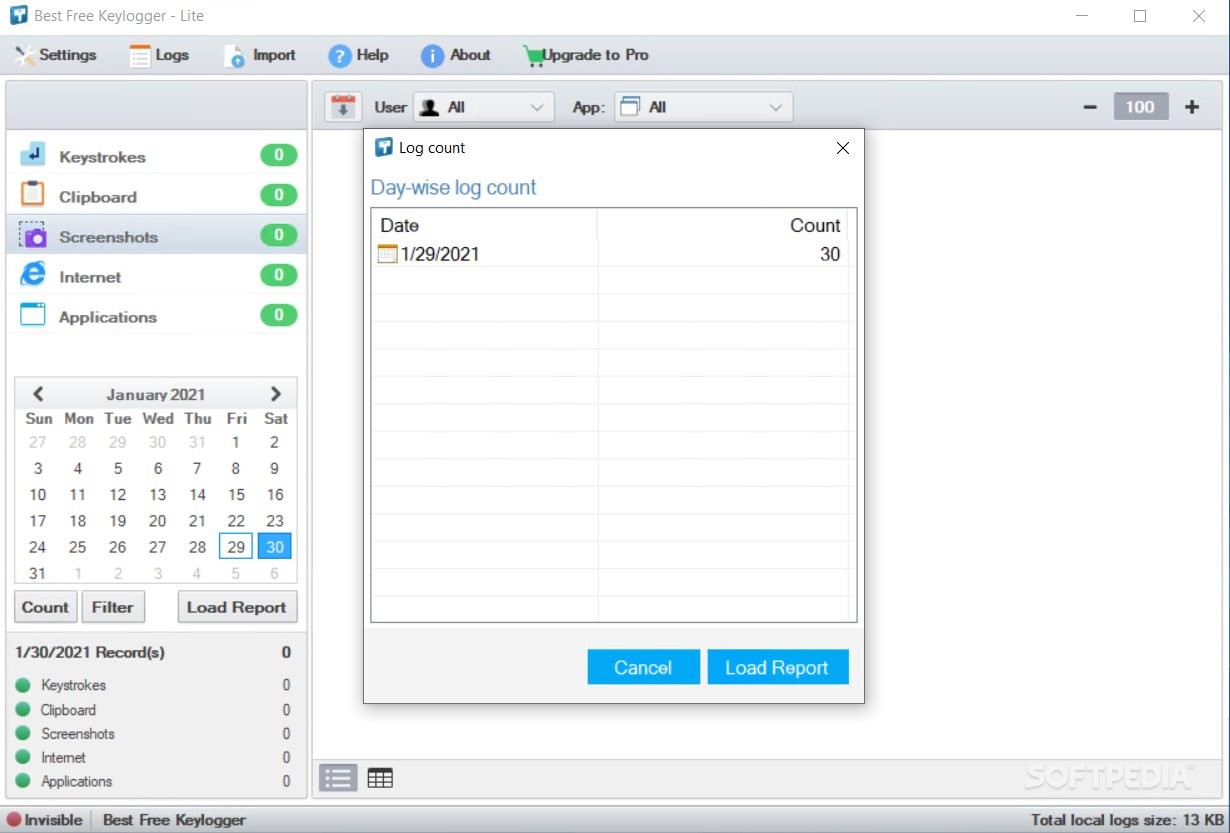Select the 1/29/2021 row in log count
The width and height of the screenshot is (1230, 833).
pyautogui.click(x=613, y=254)
